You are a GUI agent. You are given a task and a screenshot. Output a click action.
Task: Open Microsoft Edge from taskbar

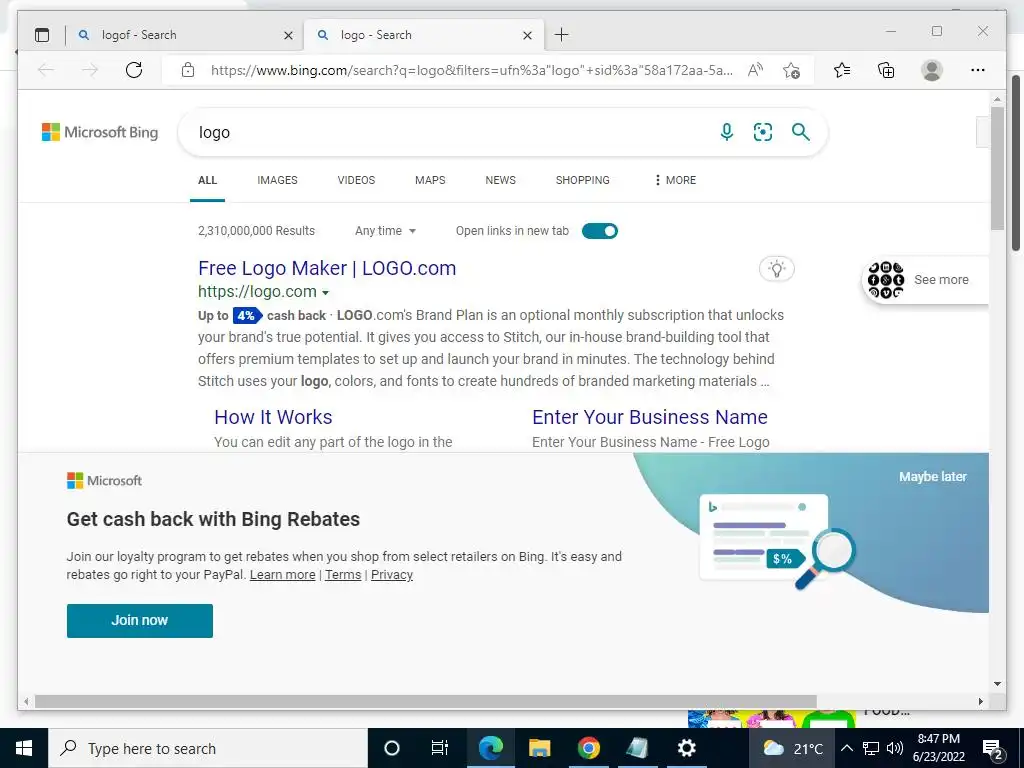pyautogui.click(x=490, y=748)
